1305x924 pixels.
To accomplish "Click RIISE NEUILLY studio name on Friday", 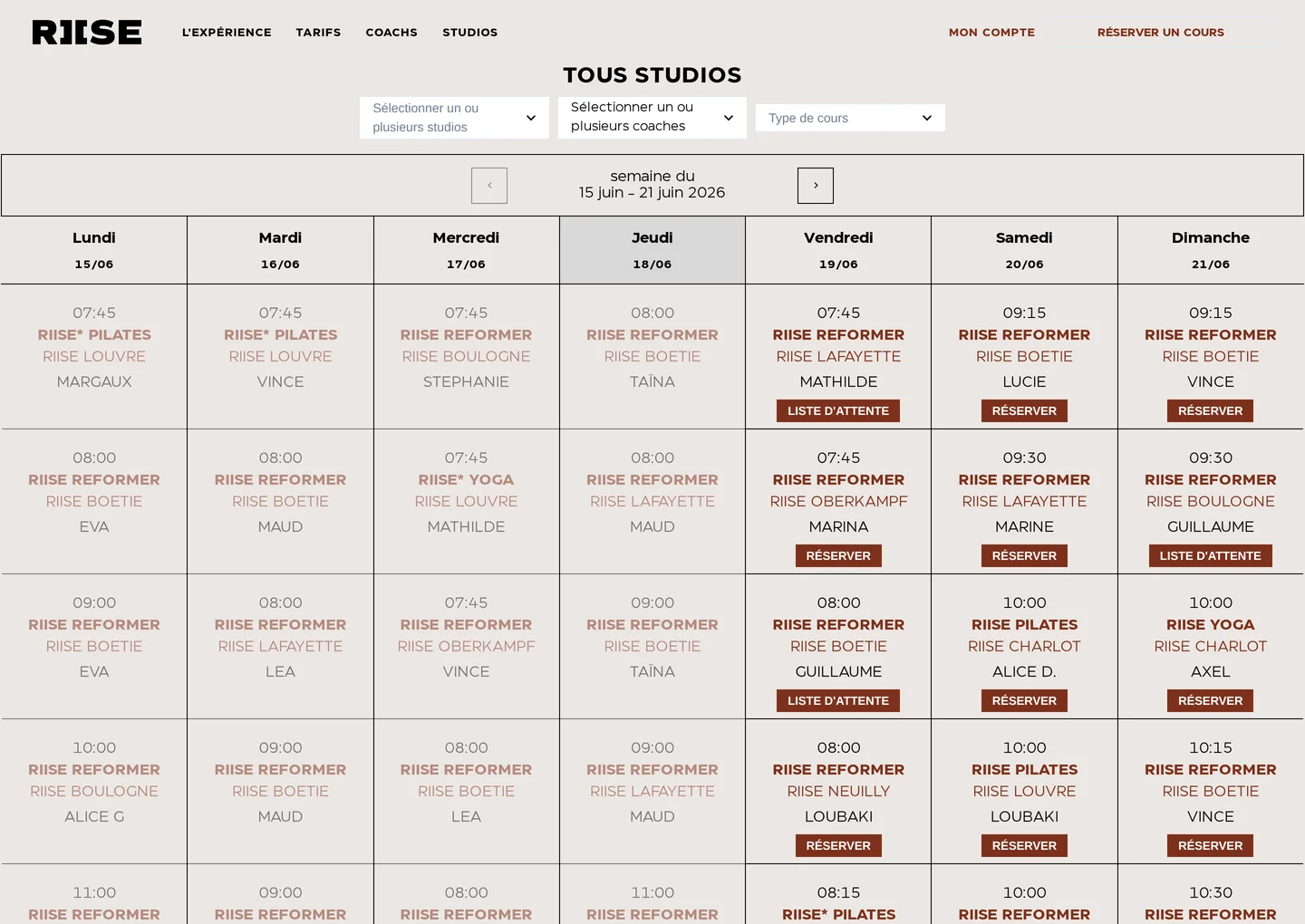I will tap(838, 792).
